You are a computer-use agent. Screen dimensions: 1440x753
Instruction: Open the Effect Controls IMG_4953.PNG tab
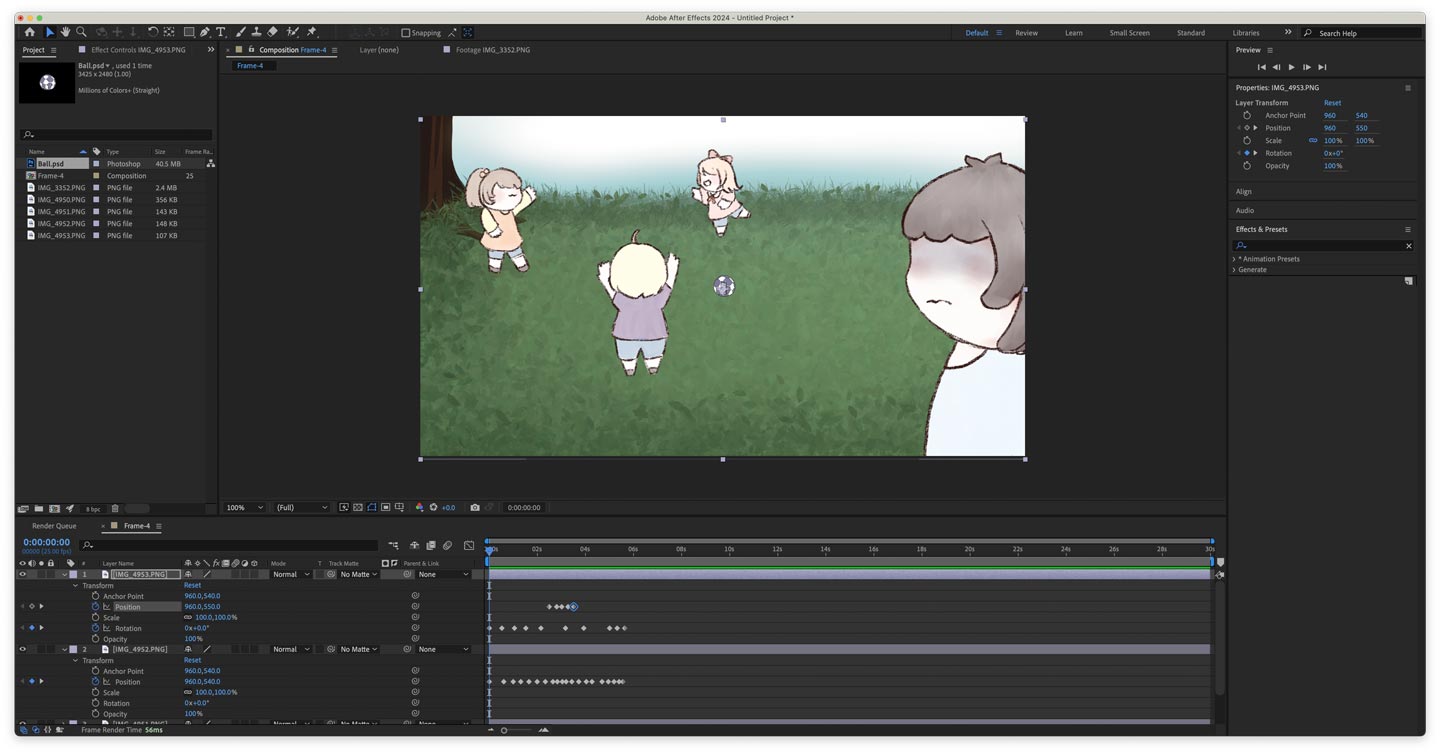pyautogui.click(x=138, y=50)
